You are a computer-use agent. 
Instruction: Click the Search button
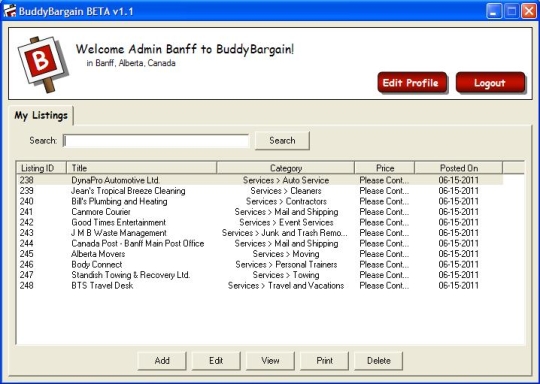click(282, 141)
